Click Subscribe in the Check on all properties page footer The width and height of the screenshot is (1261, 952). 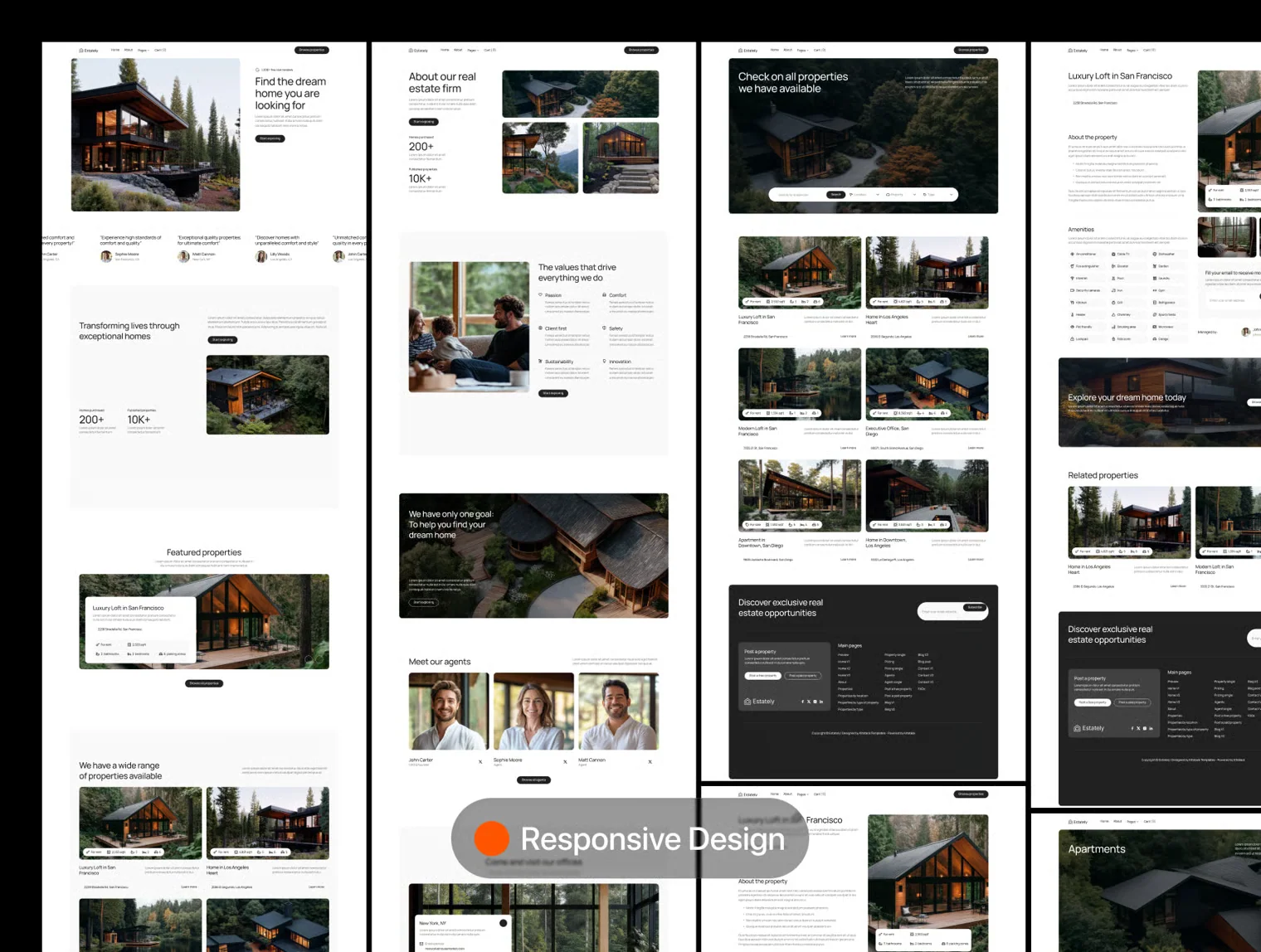[x=975, y=608]
